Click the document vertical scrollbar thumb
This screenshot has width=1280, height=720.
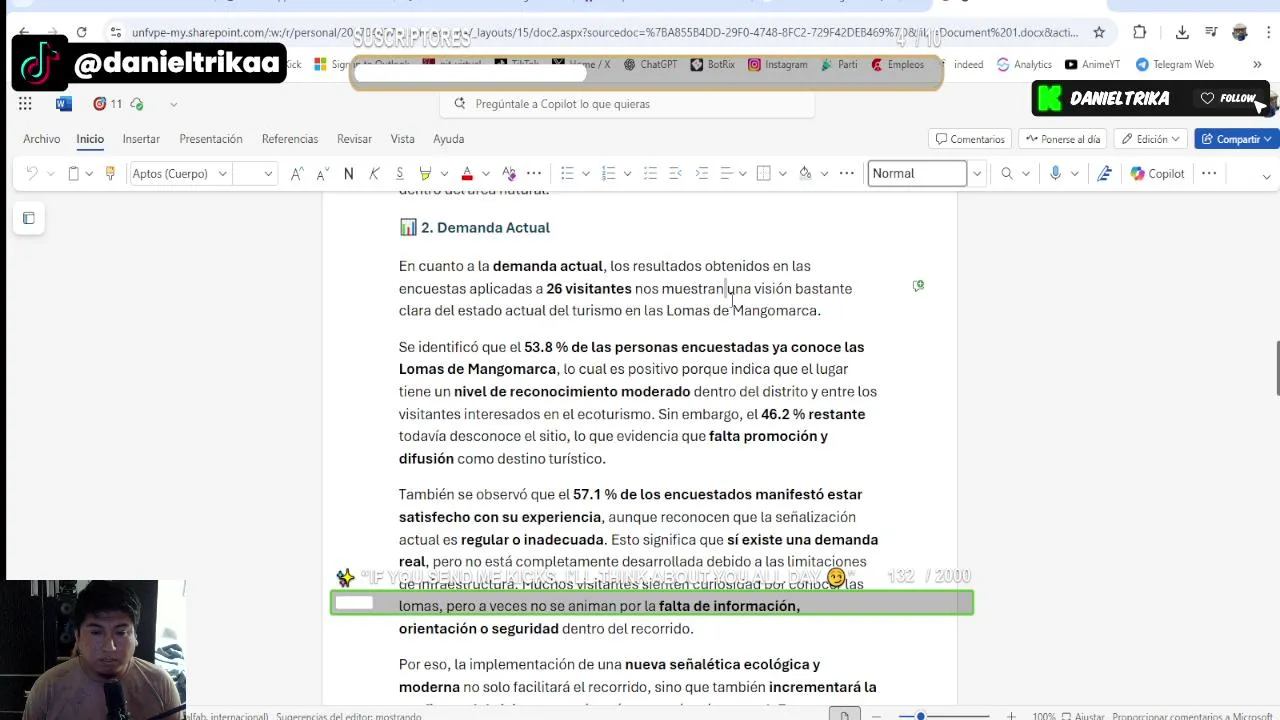(x=1276, y=369)
